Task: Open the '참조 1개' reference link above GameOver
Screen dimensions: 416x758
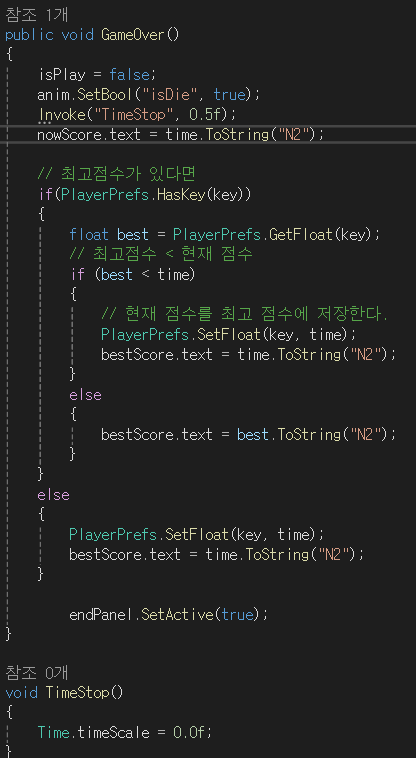Action: point(37,15)
